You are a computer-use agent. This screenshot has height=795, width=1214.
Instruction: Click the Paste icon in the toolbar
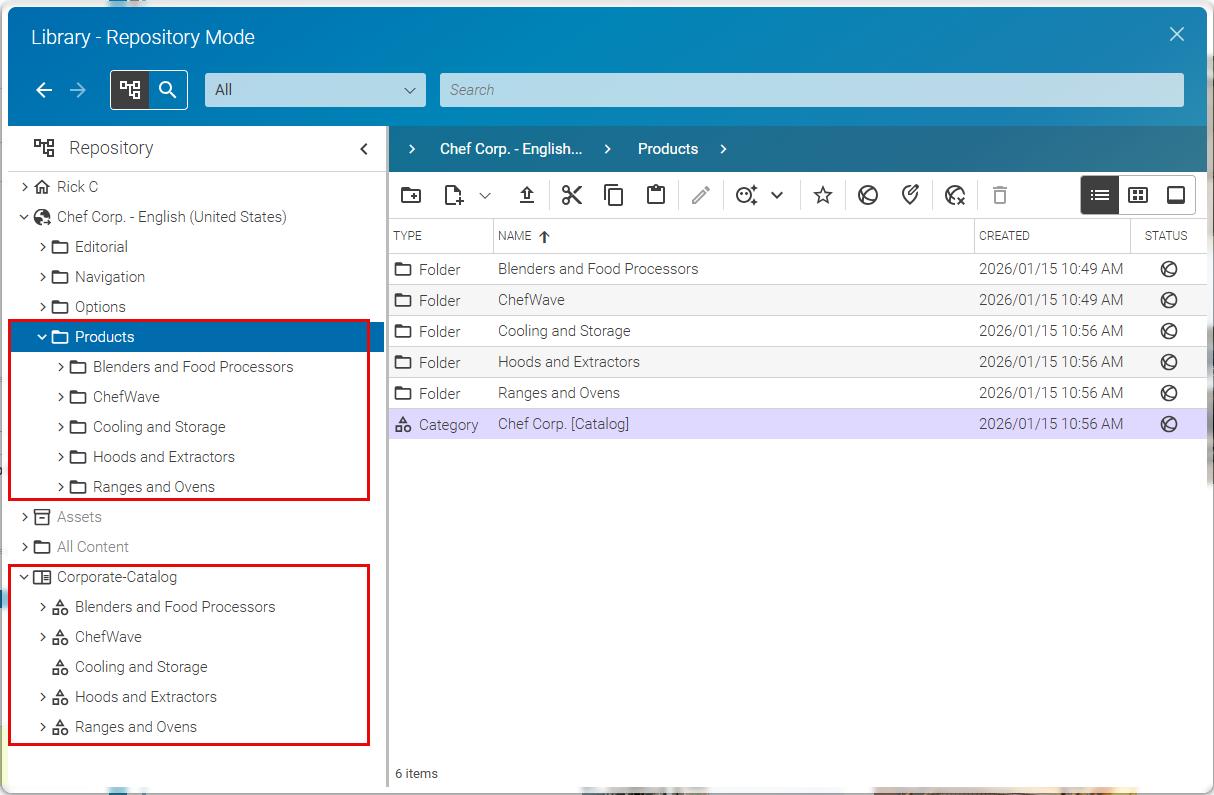pyautogui.click(x=656, y=195)
